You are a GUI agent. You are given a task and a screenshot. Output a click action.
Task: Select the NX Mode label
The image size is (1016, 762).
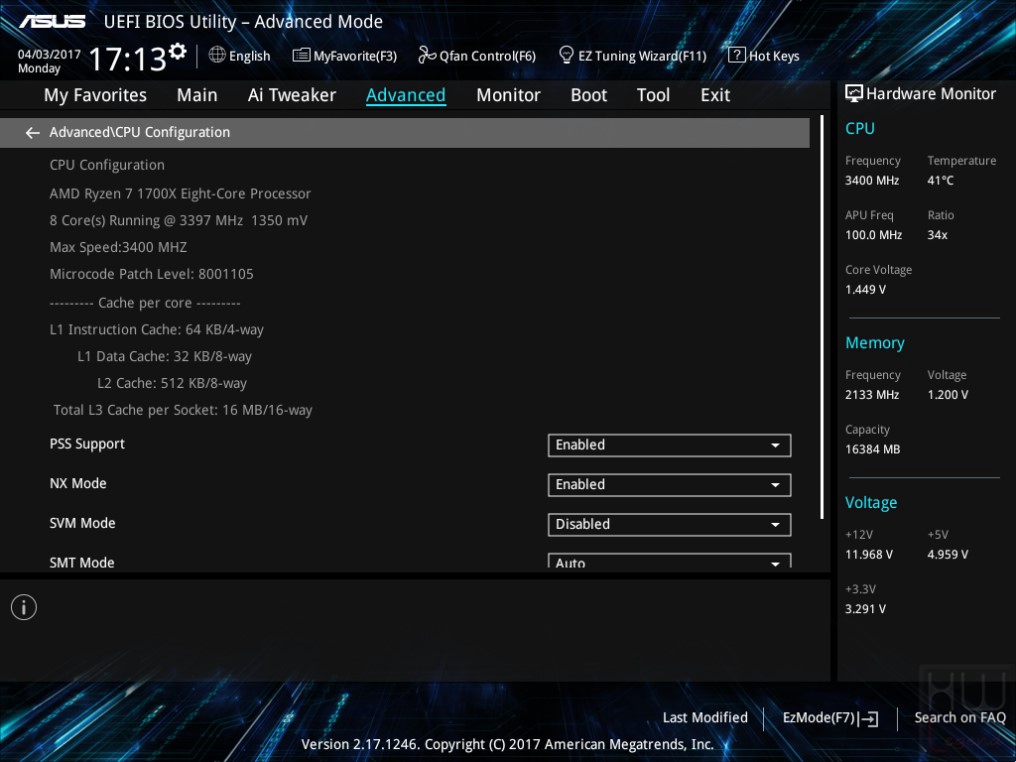pos(78,484)
